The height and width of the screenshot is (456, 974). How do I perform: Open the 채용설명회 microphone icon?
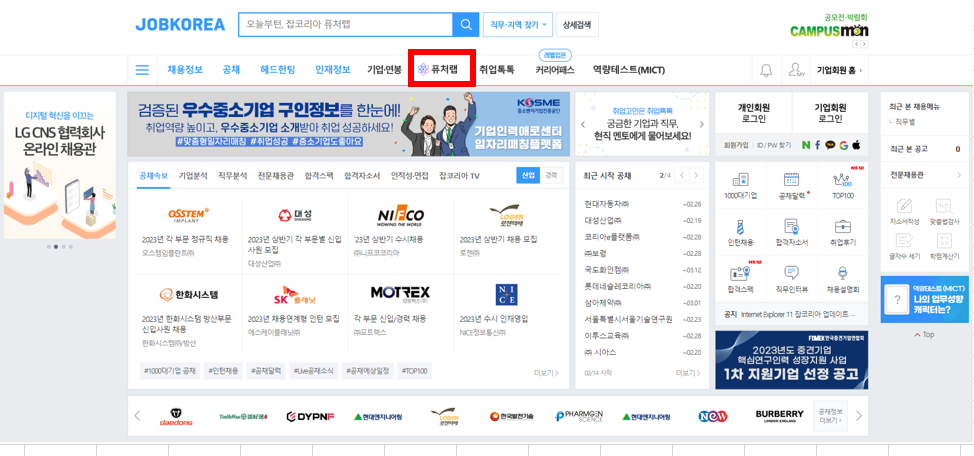842,273
